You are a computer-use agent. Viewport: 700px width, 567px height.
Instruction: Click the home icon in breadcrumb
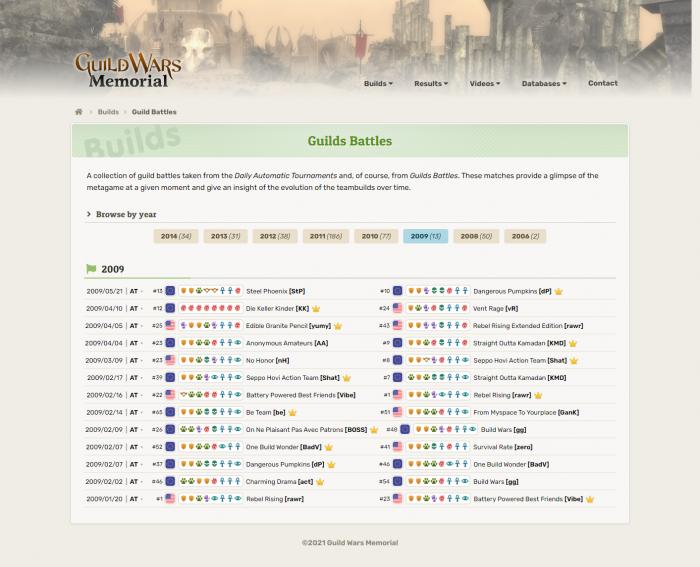point(79,112)
